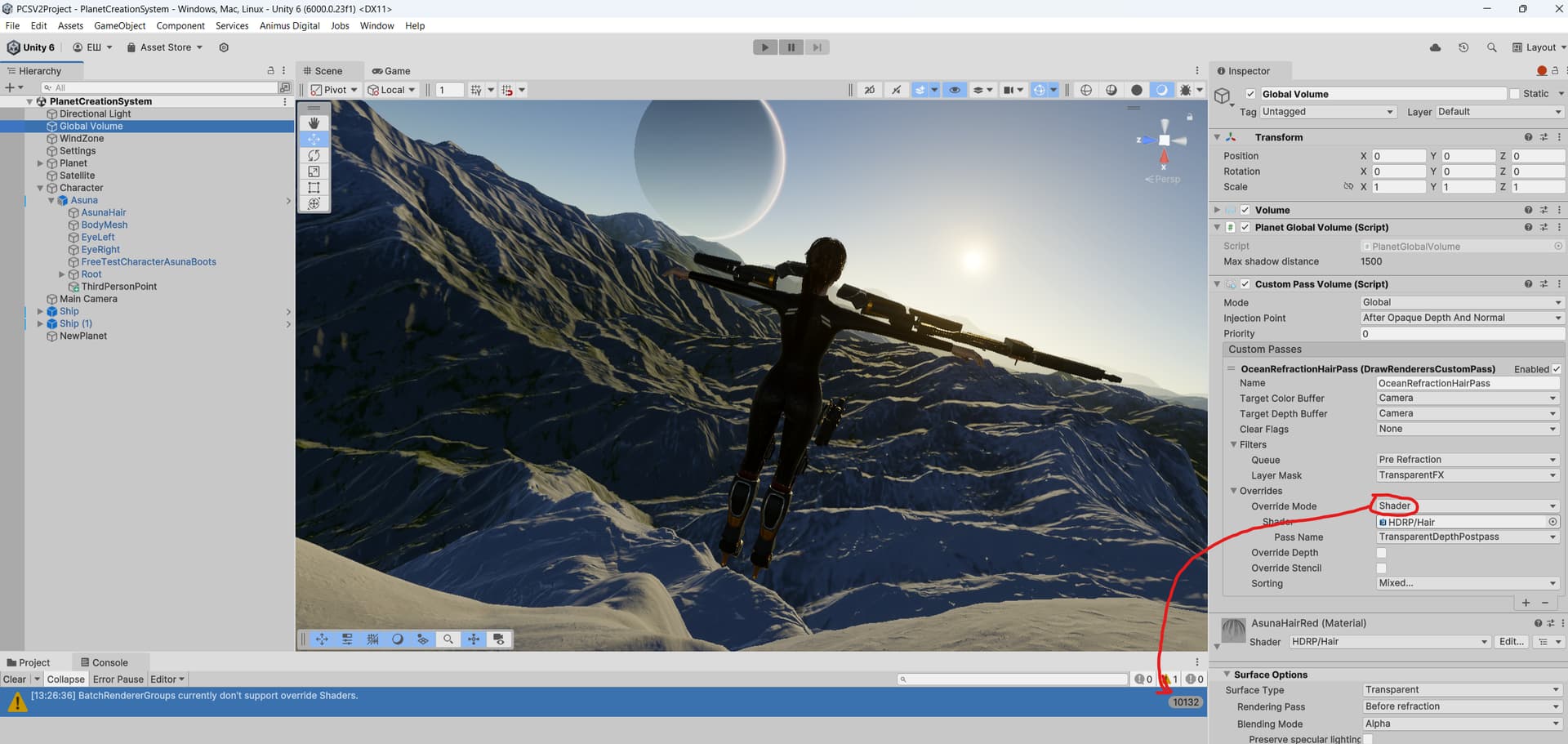Click the Edit button for AsunaHairRed material shader

[1511, 641]
